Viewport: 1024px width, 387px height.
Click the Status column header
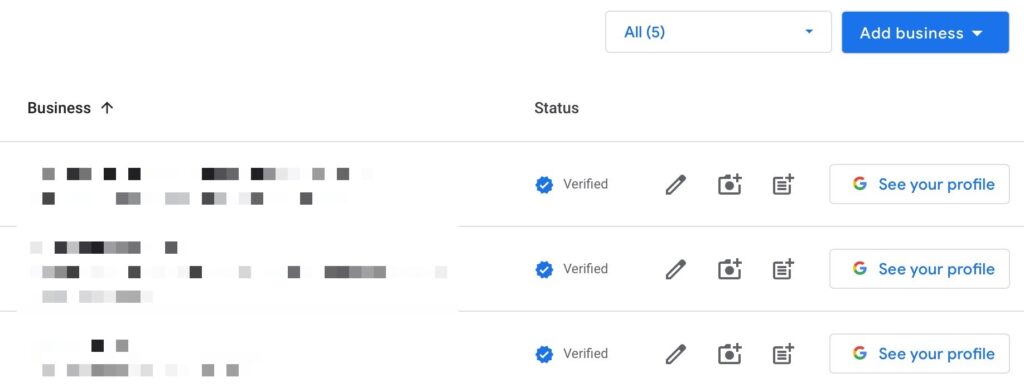[556, 108]
